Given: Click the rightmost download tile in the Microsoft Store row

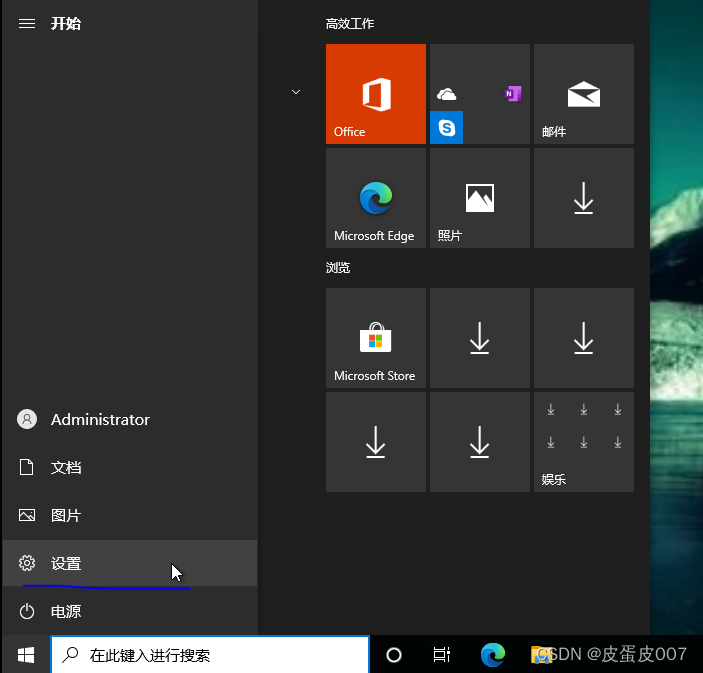Looking at the screenshot, I should pos(584,338).
